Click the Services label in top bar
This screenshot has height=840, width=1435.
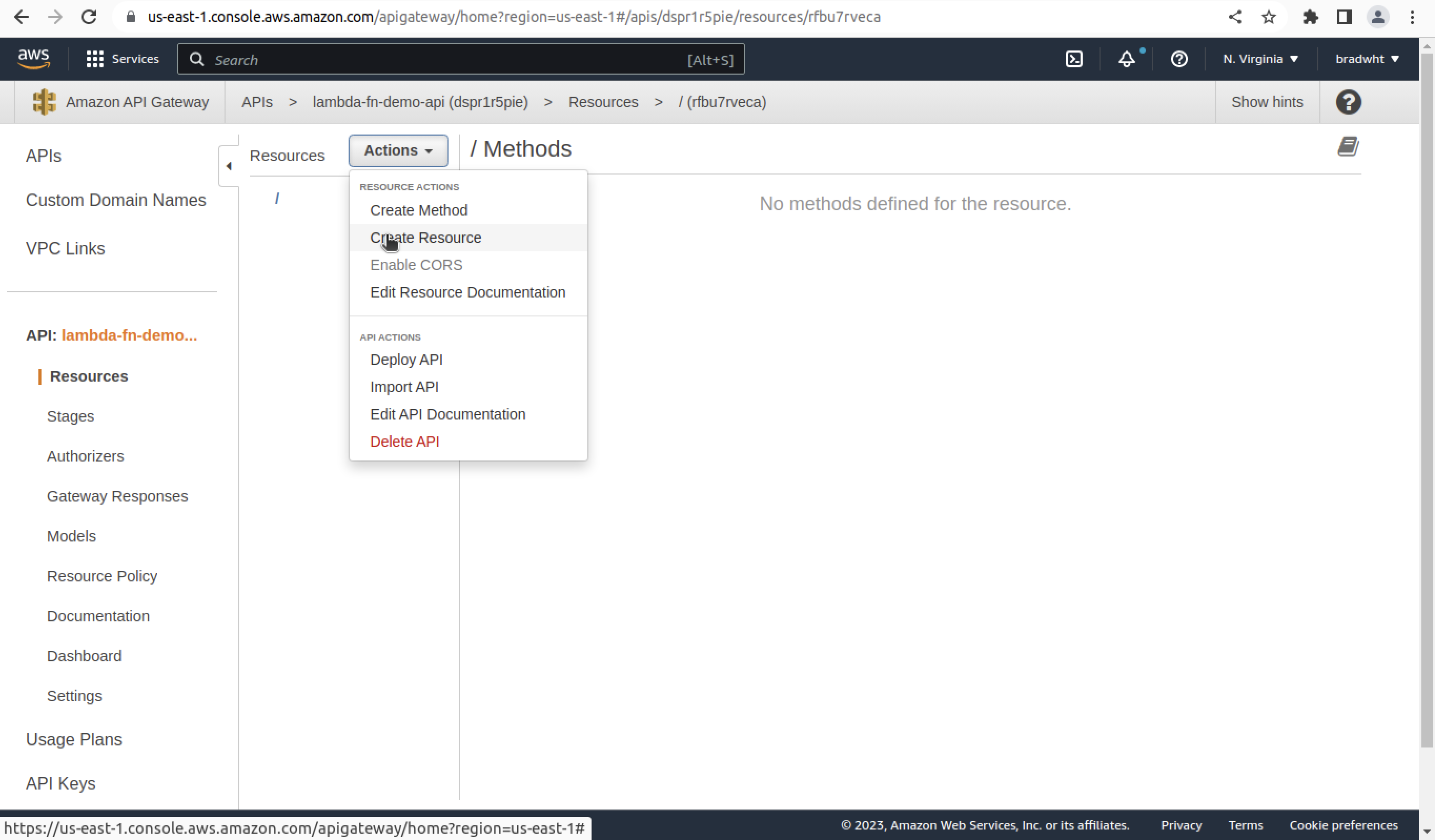(135, 59)
